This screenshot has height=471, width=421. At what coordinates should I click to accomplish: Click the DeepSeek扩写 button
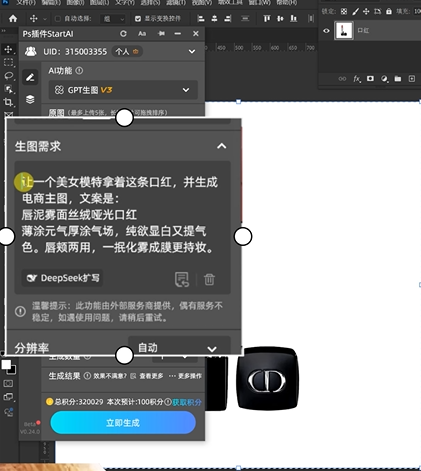pyautogui.click(x=62, y=278)
